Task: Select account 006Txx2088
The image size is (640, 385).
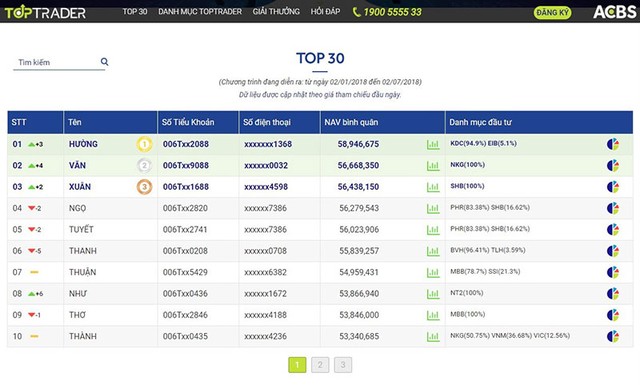Action: (x=186, y=144)
